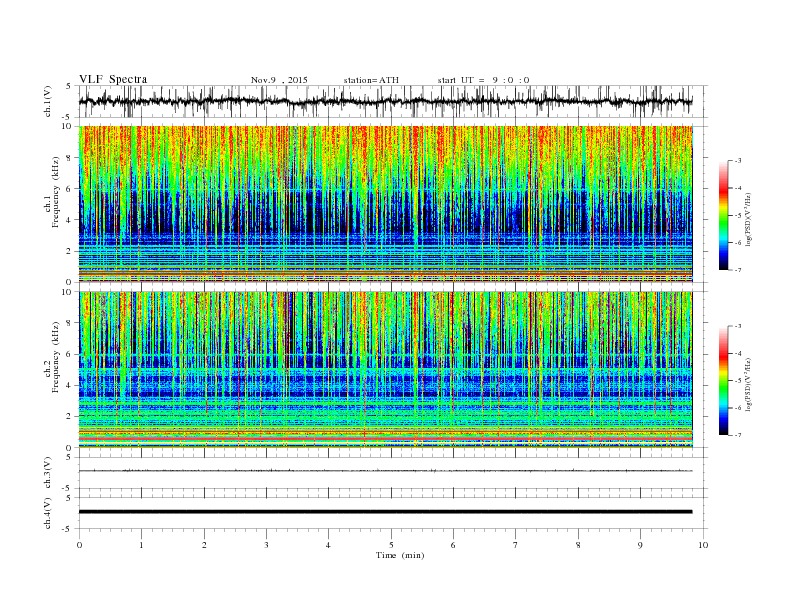Click the start UT = 9:0:0 text
This screenshot has width=792, height=612.
[483, 80]
